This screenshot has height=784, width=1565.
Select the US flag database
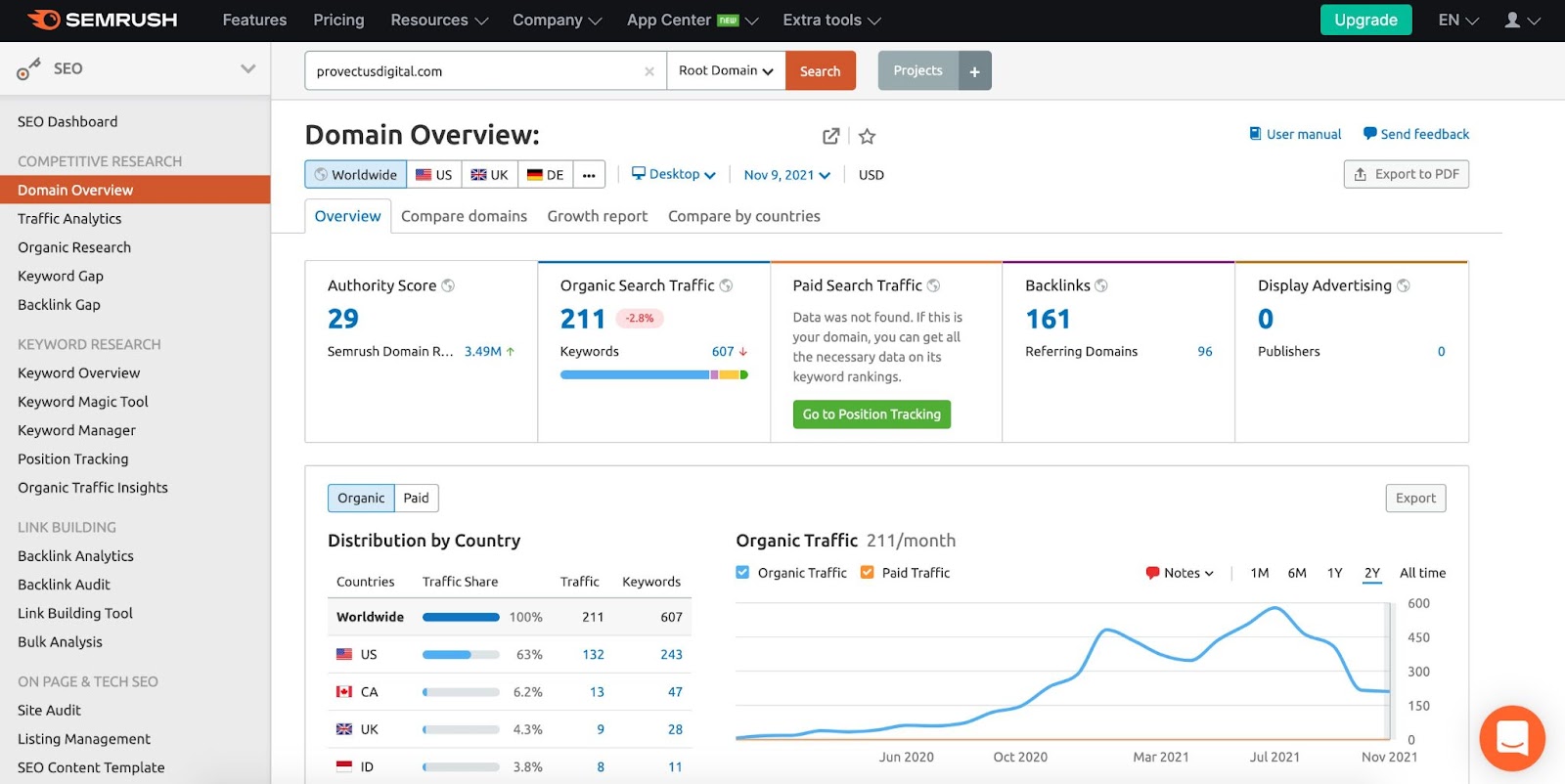(x=434, y=175)
